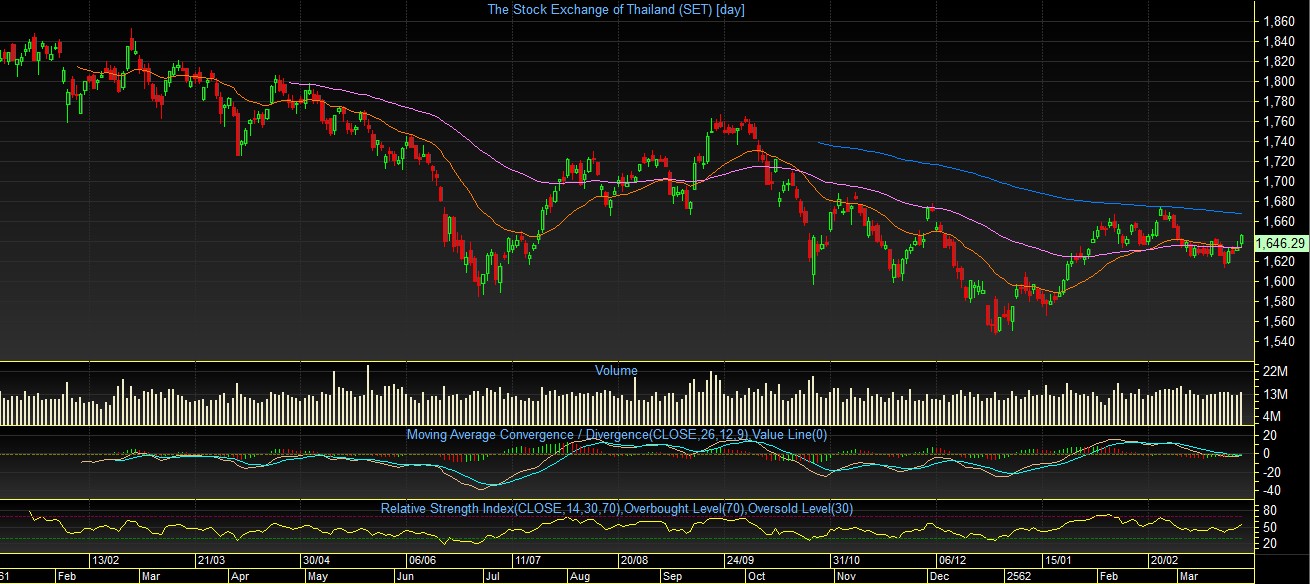1310x584 pixels.
Task: Click the 50 RSI axis label
Action: point(1271,526)
